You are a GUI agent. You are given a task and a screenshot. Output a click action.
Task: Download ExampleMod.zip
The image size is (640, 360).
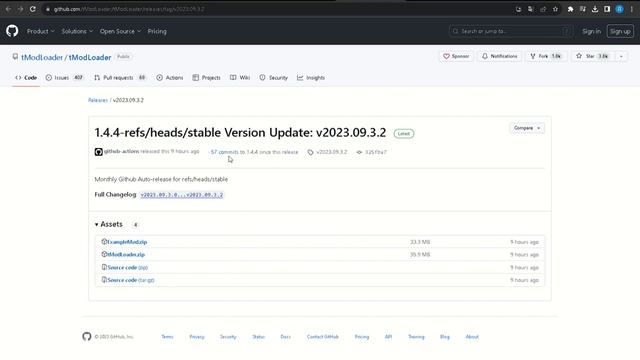point(127,242)
